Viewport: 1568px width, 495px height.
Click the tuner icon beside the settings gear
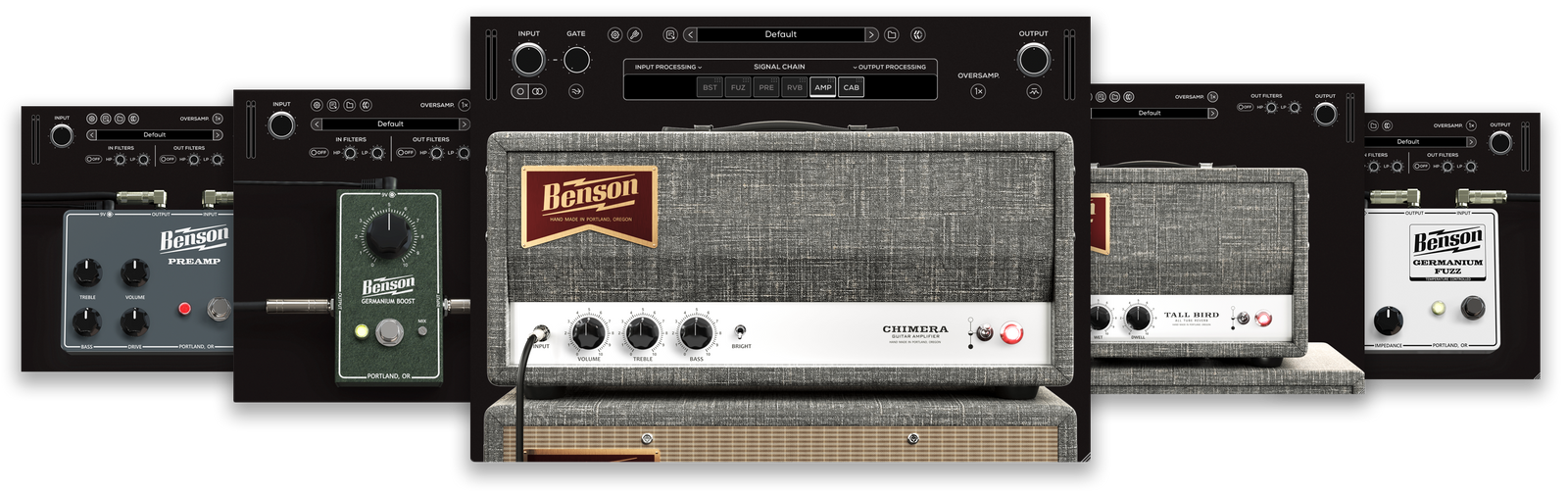click(x=635, y=34)
